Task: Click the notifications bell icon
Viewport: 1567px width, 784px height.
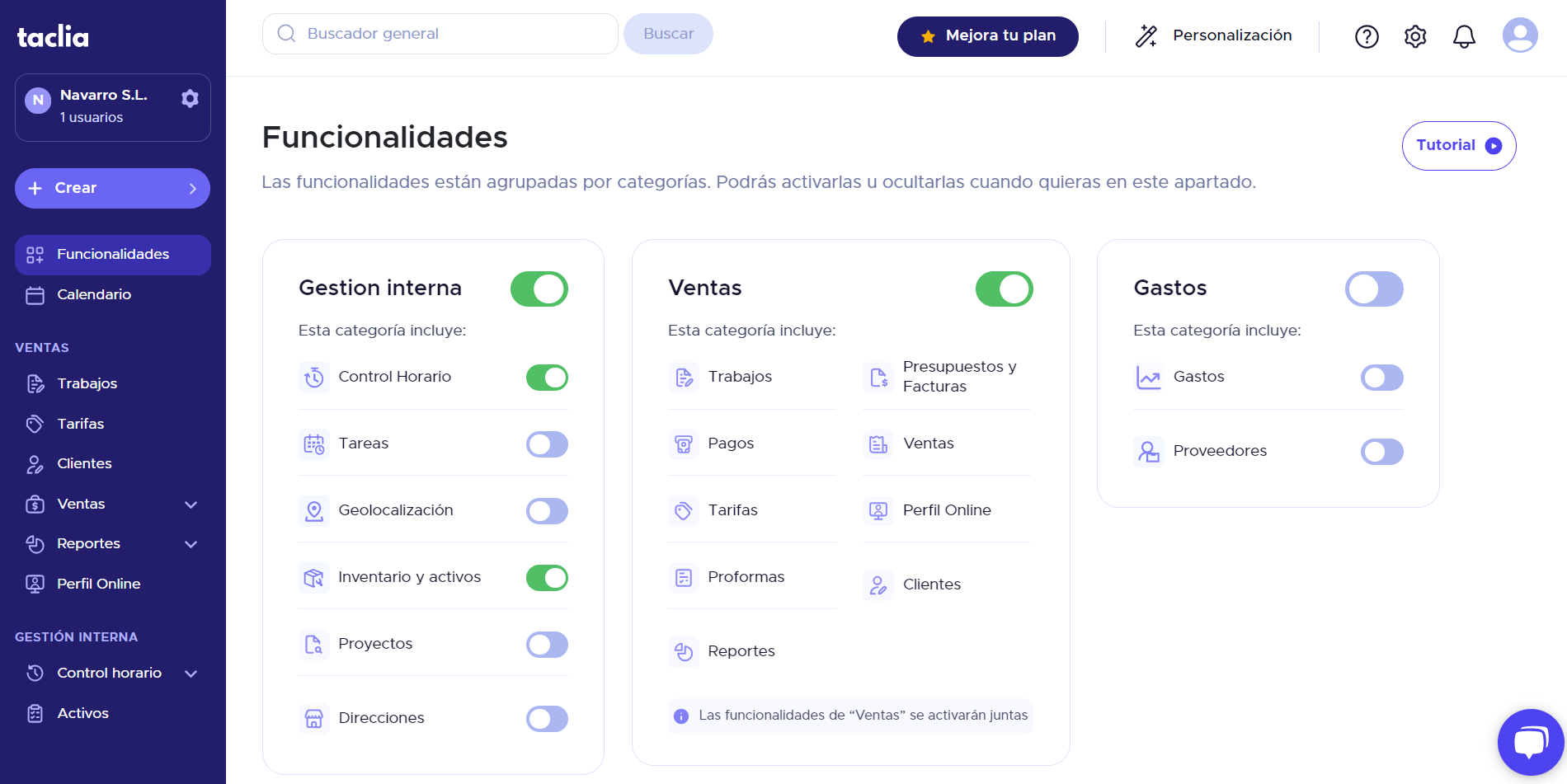Action: (x=1464, y=36)
